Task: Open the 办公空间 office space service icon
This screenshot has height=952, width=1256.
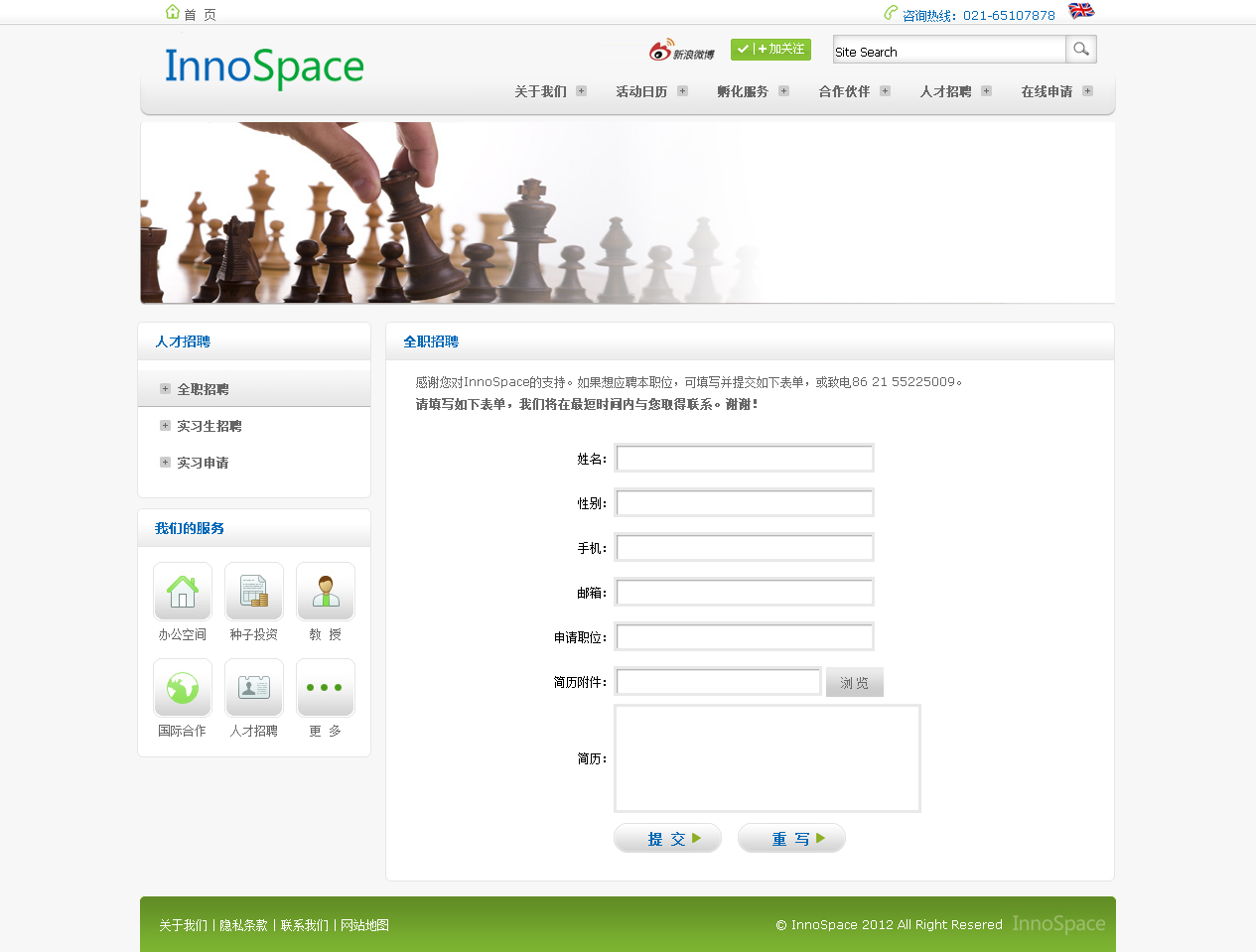Action: tap(183, 592)
